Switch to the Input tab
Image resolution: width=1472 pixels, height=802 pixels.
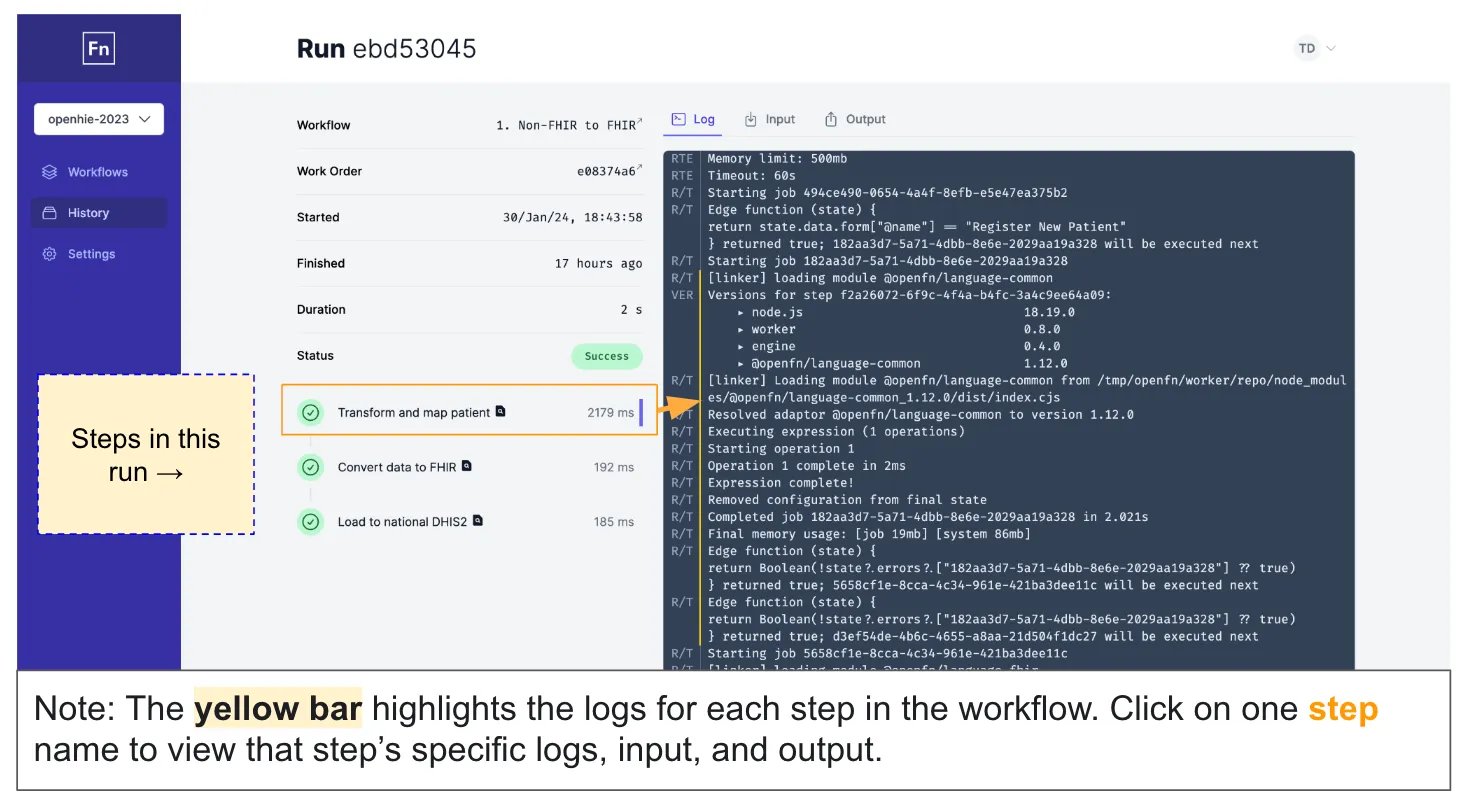pos(770,119)
